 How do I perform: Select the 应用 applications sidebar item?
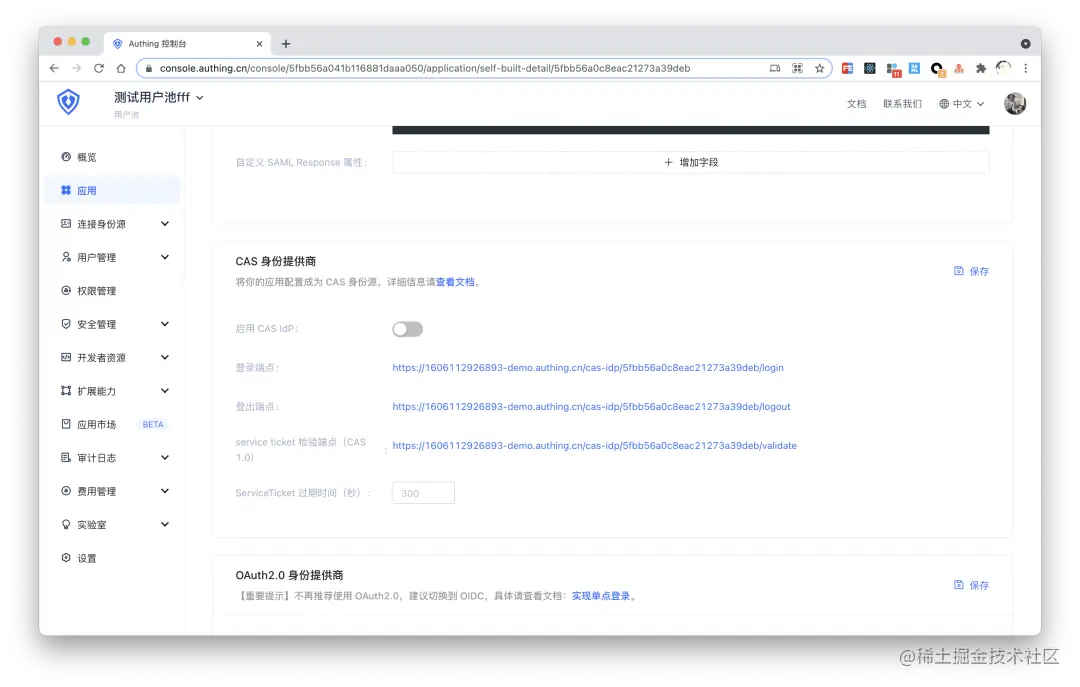tap(112, 190)
